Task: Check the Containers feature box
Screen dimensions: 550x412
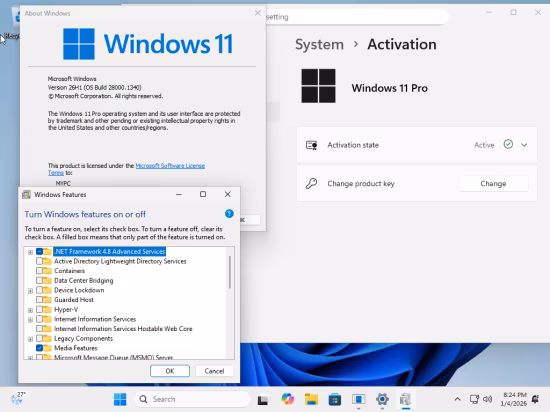Action: coord(39,271)
